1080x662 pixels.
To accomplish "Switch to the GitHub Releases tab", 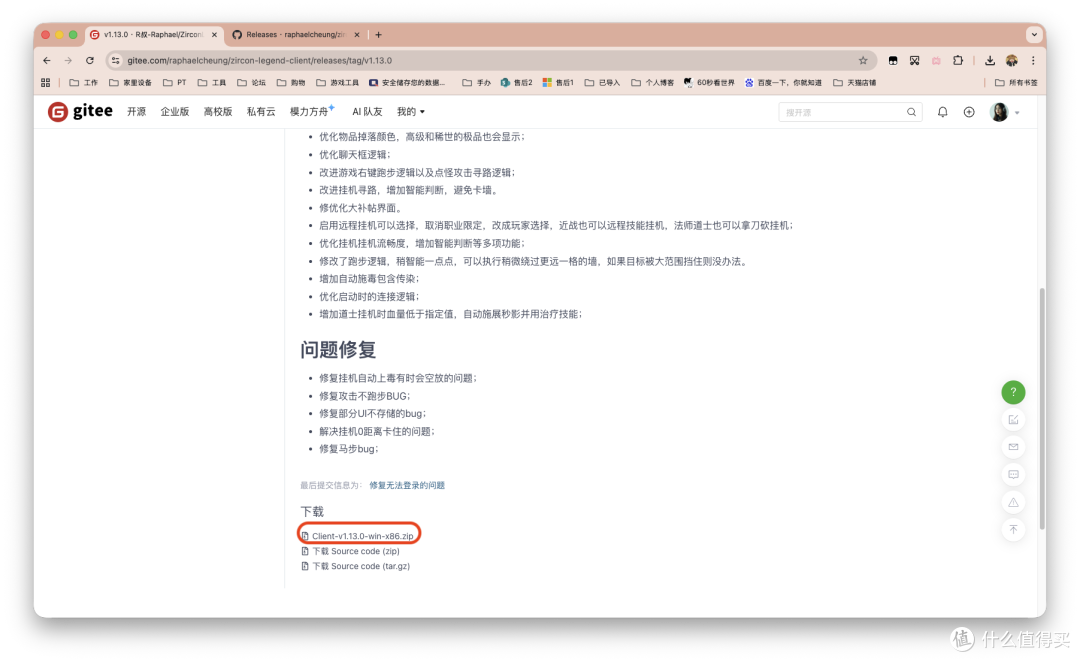I will (x=295, y=34).
